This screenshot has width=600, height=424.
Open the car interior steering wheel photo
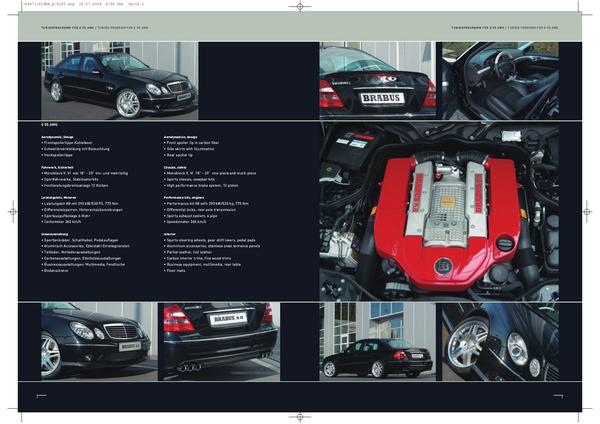pos(500,81)
